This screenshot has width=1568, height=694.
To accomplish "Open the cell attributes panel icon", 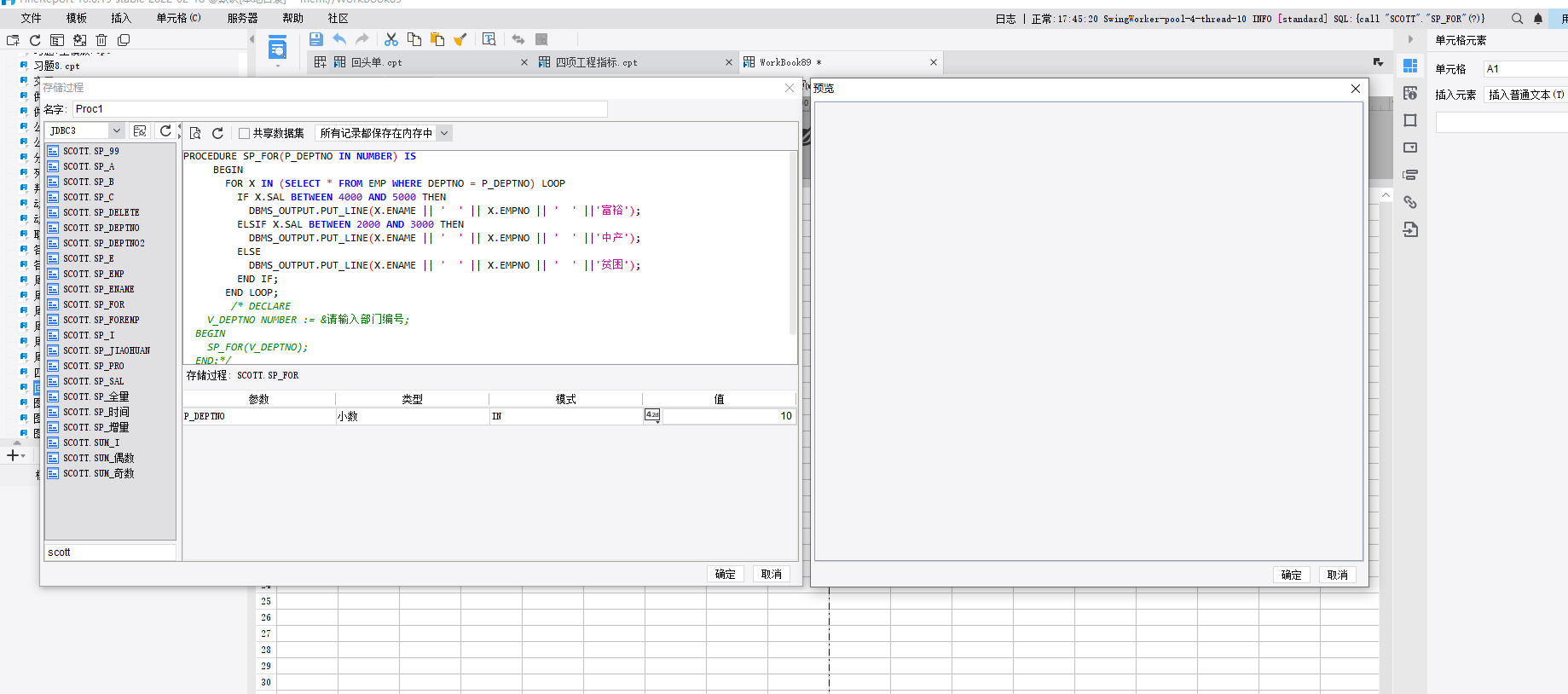I will [x=1410, y=93].
